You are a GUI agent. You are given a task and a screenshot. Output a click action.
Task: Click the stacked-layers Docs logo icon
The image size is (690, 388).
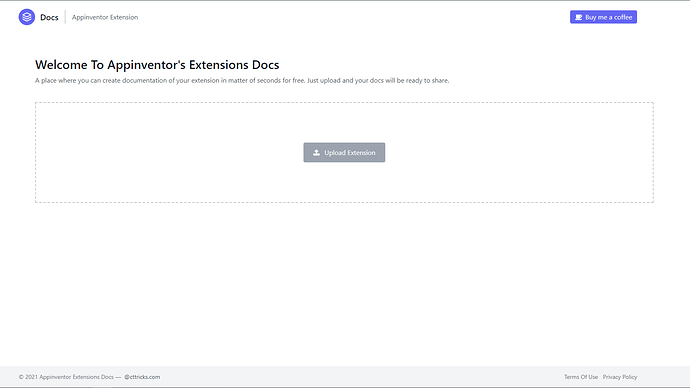(x=27, y=17)
